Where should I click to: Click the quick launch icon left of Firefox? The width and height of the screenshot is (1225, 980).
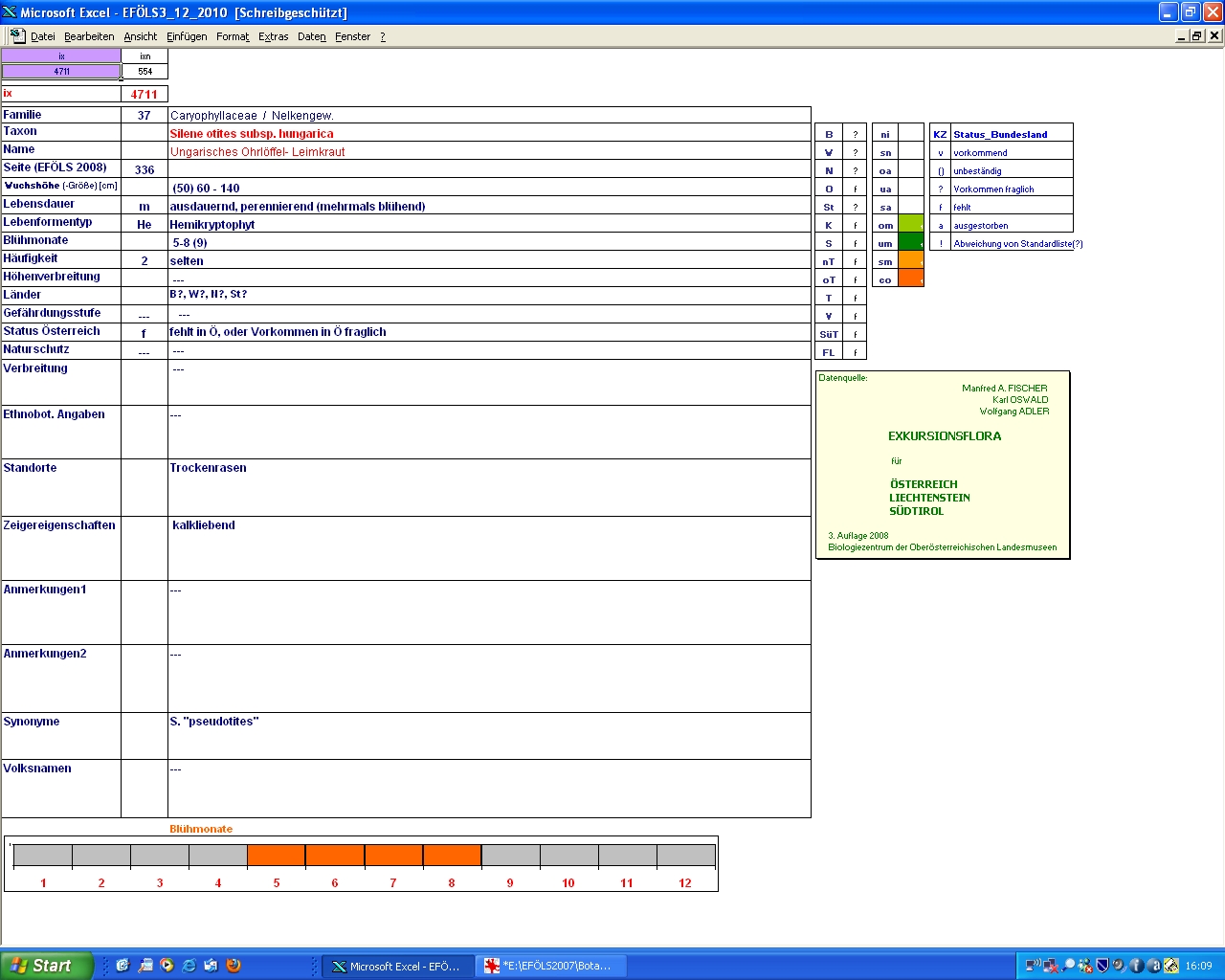[x=211, y=966]
